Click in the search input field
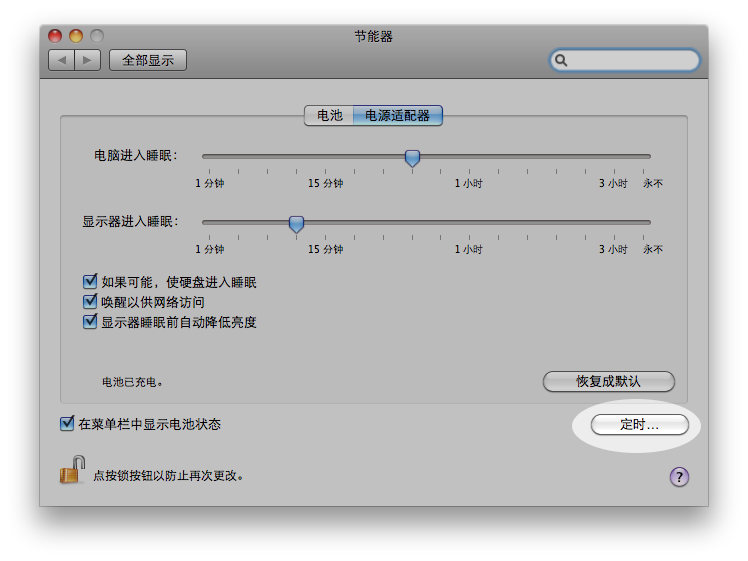748x561 pixels. 625,60
